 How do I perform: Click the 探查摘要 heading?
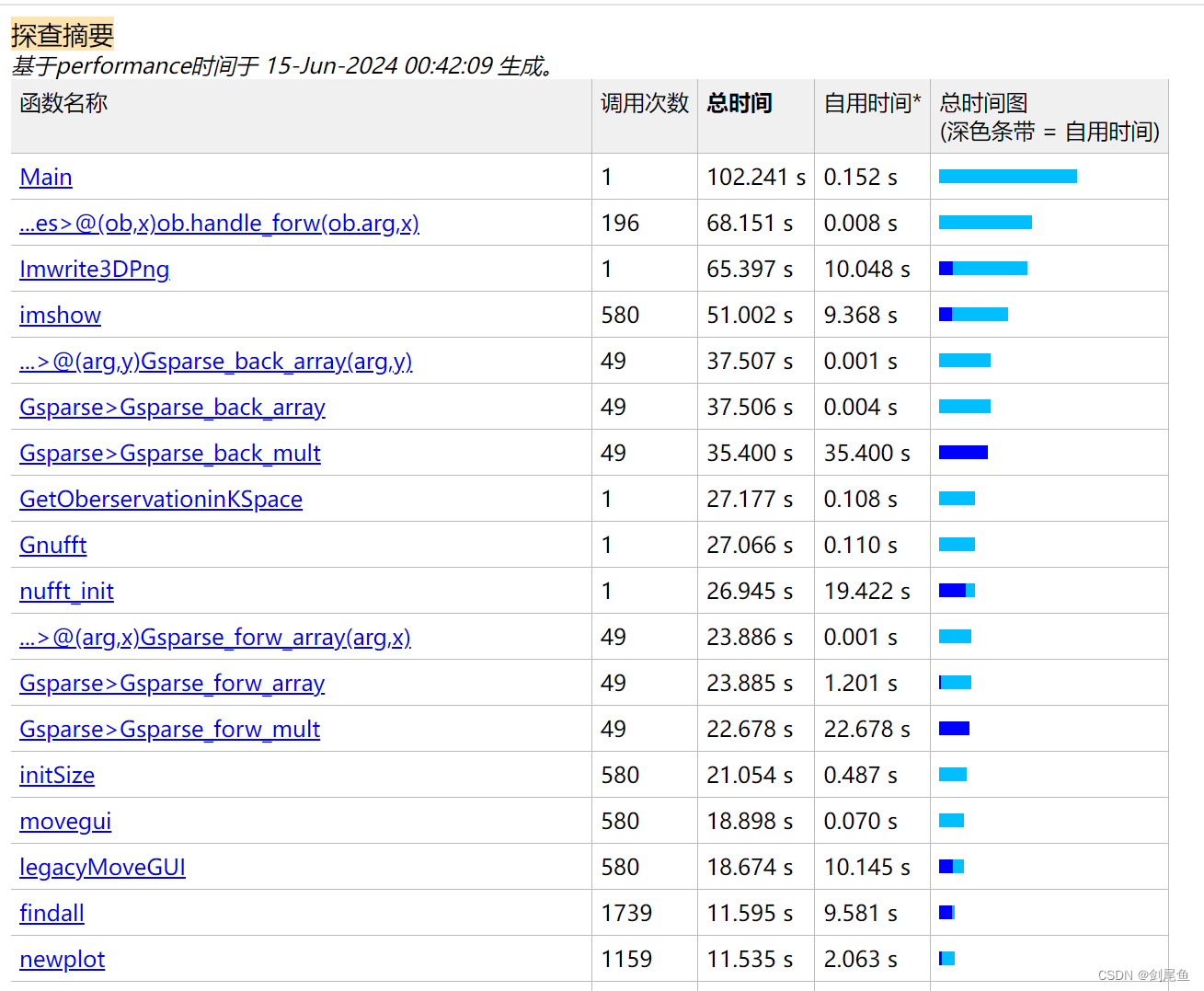[x=63, y=34]
